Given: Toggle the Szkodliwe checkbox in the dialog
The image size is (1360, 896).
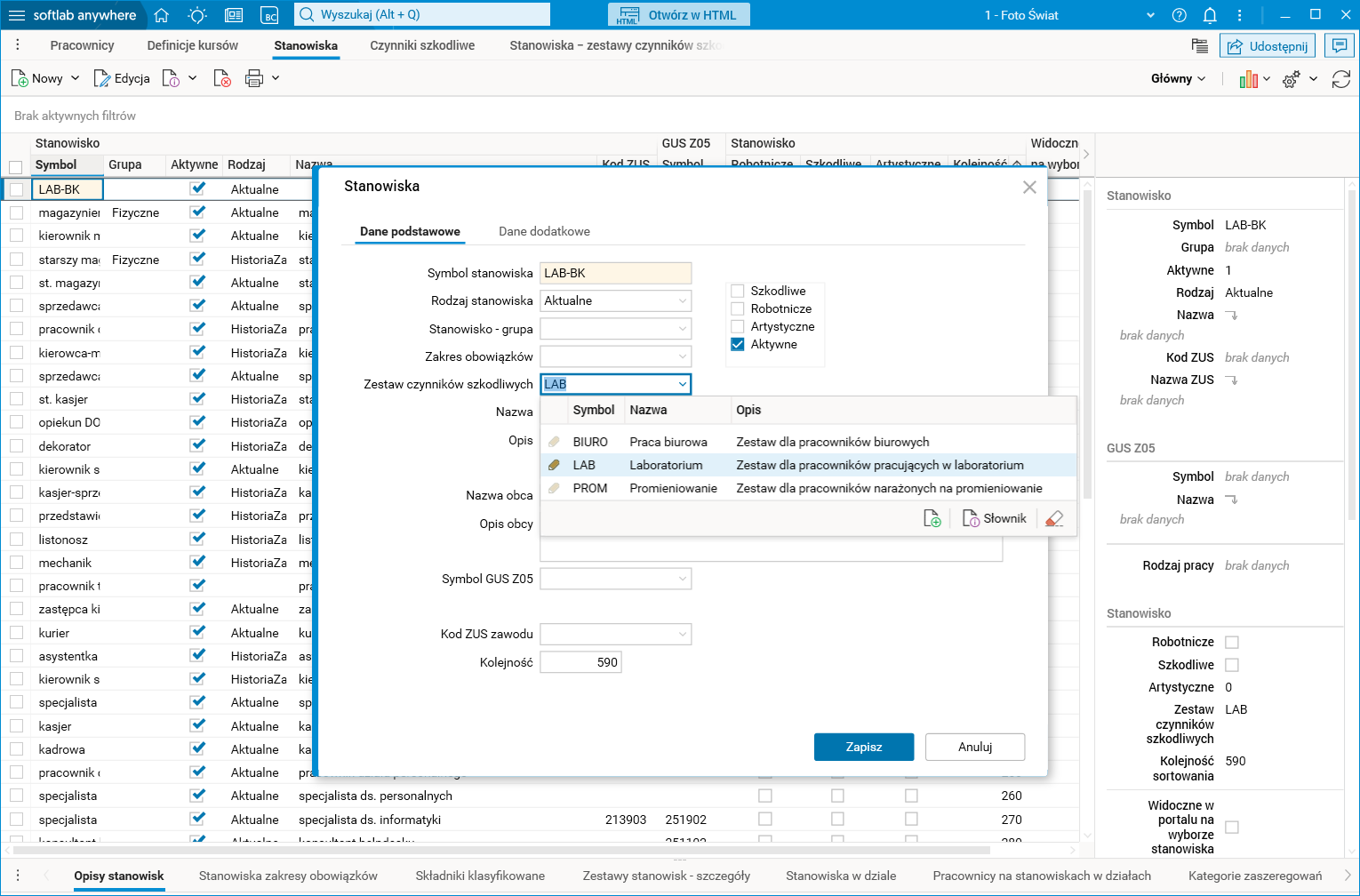Looking at the screenshot, I should point(738,291).
